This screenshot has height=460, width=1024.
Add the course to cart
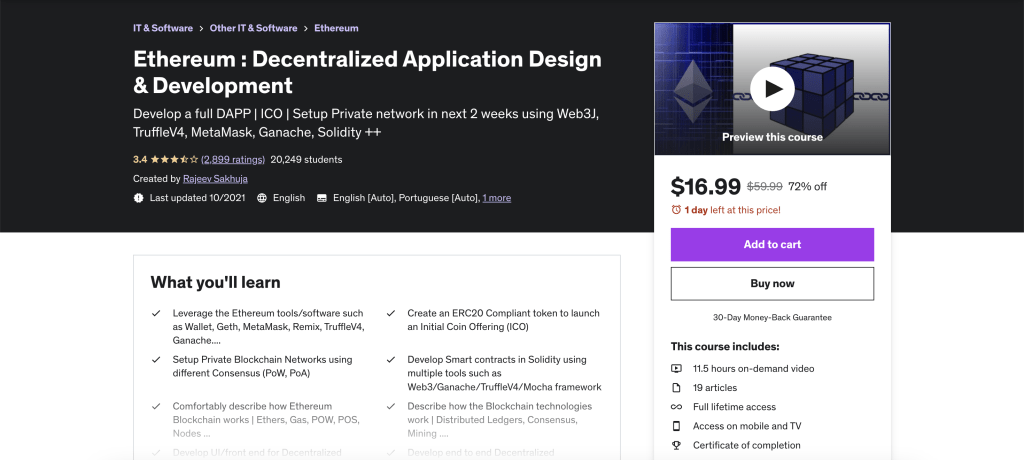tap(772, 244)
